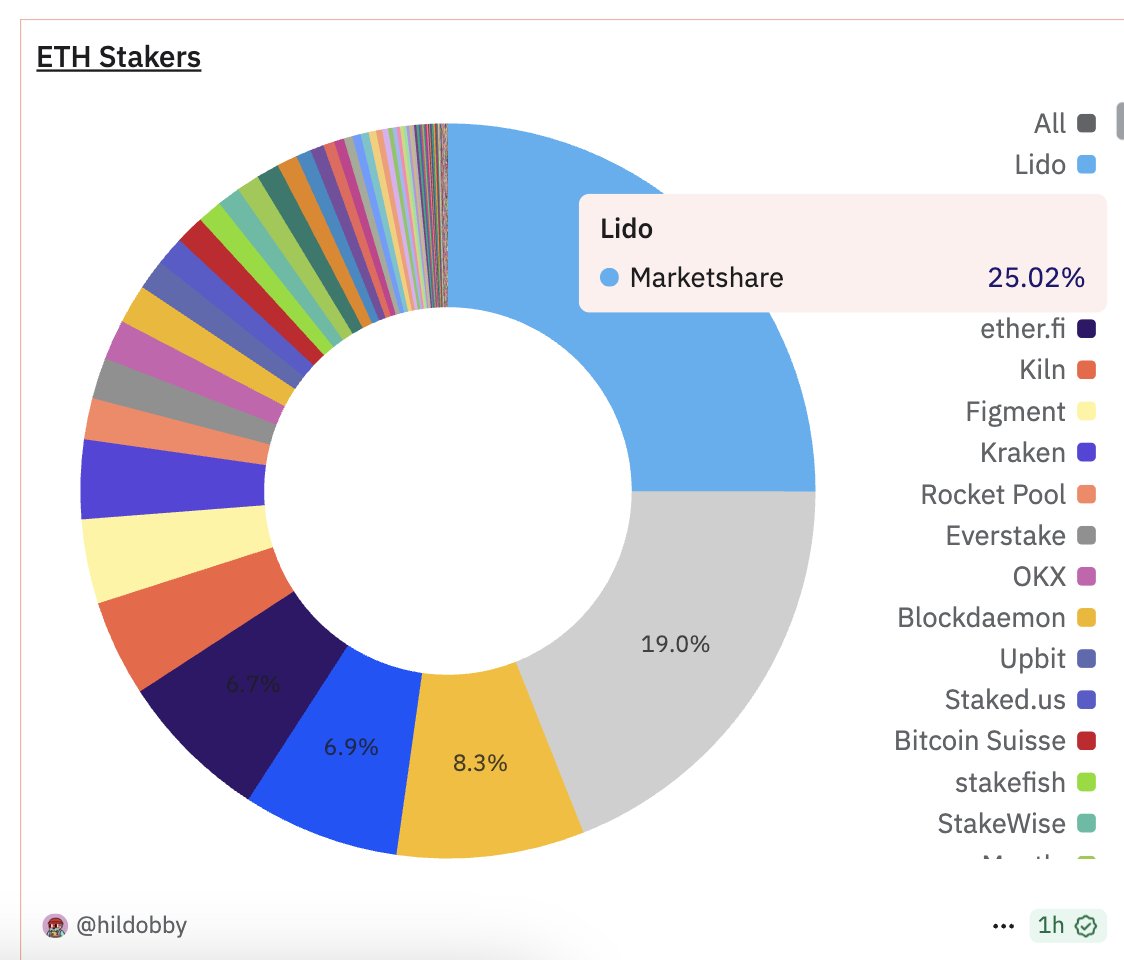This screenshot has height=960, width=1124.
Task: Toggle Lido series in the legend
Action: (1055, 165)
